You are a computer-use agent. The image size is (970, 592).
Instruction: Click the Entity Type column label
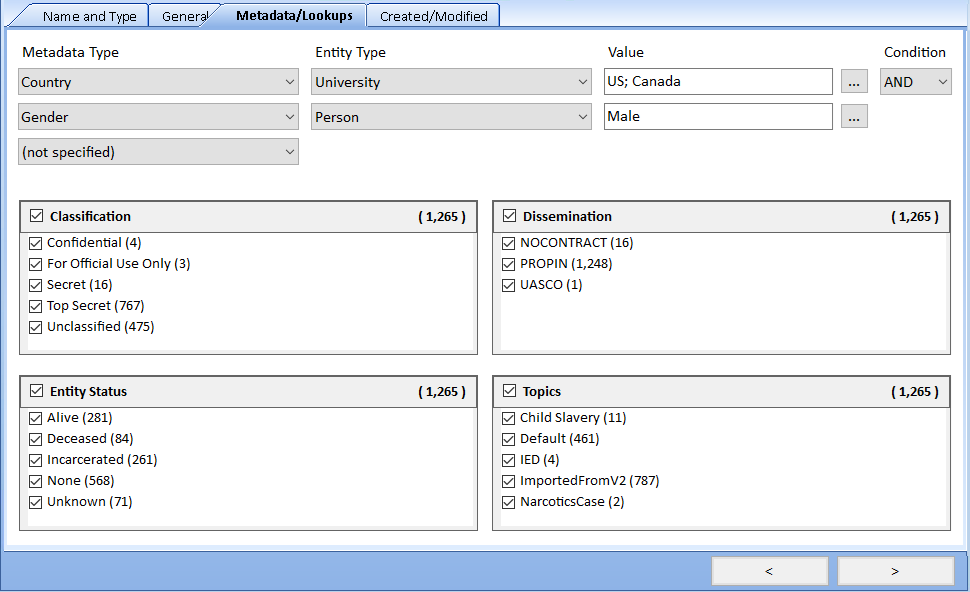pos(350,53)
